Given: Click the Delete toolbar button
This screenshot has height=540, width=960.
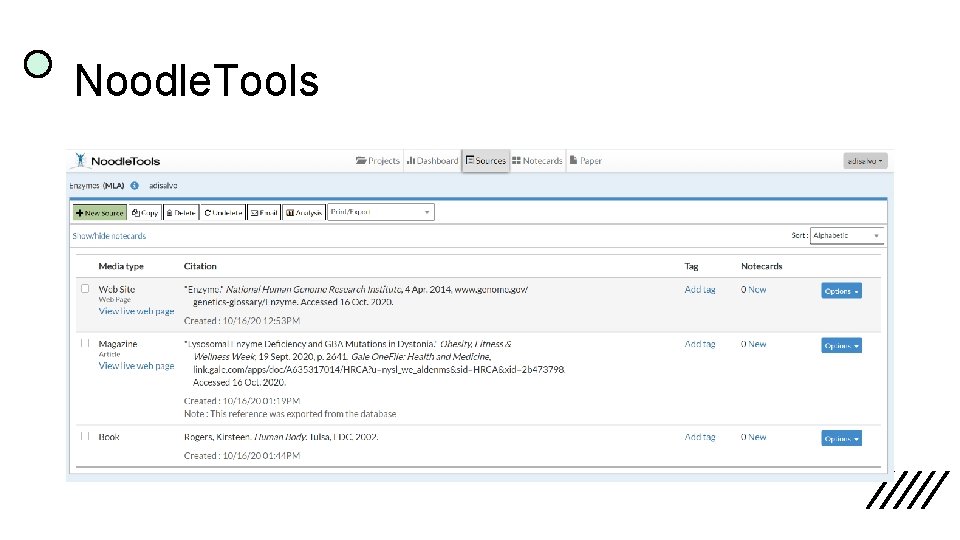Looking at the screenshot, I should pyautogui.click(x=181, y=212).
